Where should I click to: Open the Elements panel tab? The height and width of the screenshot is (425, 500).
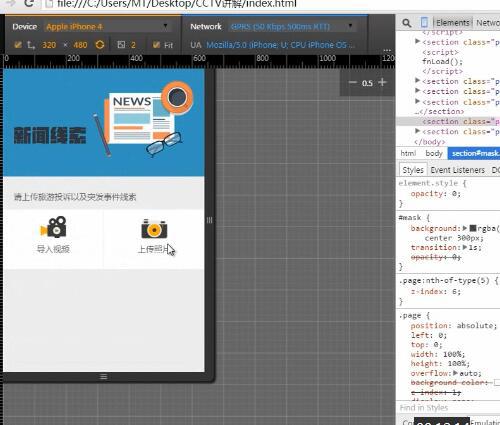(453, 23)
